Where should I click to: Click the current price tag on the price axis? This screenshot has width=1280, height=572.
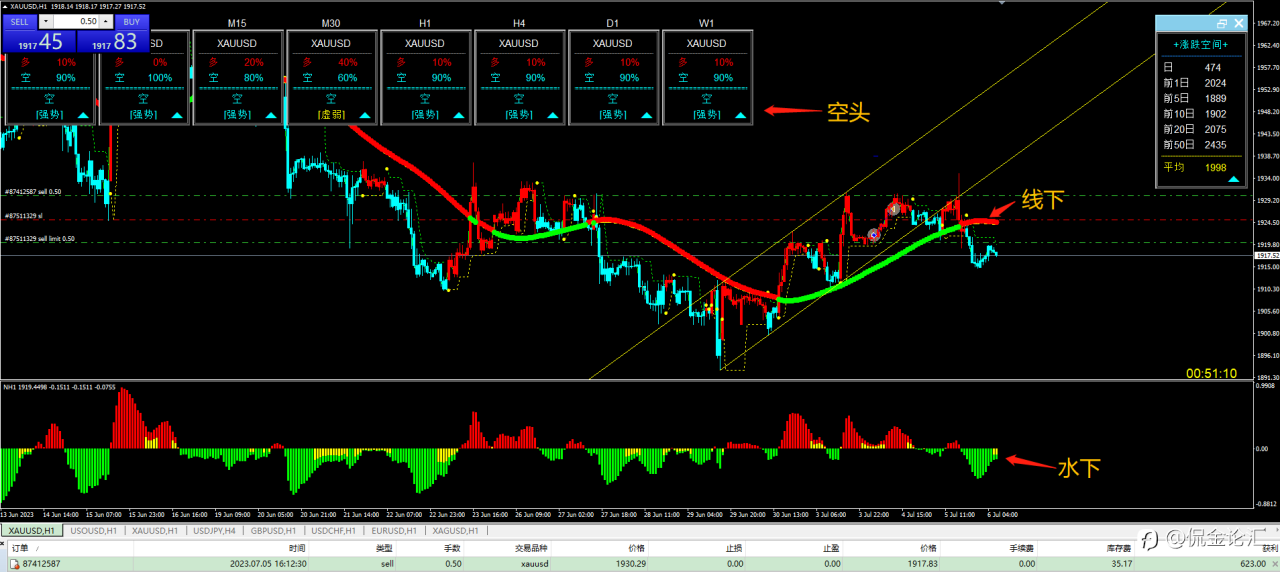pos(1267,256)
